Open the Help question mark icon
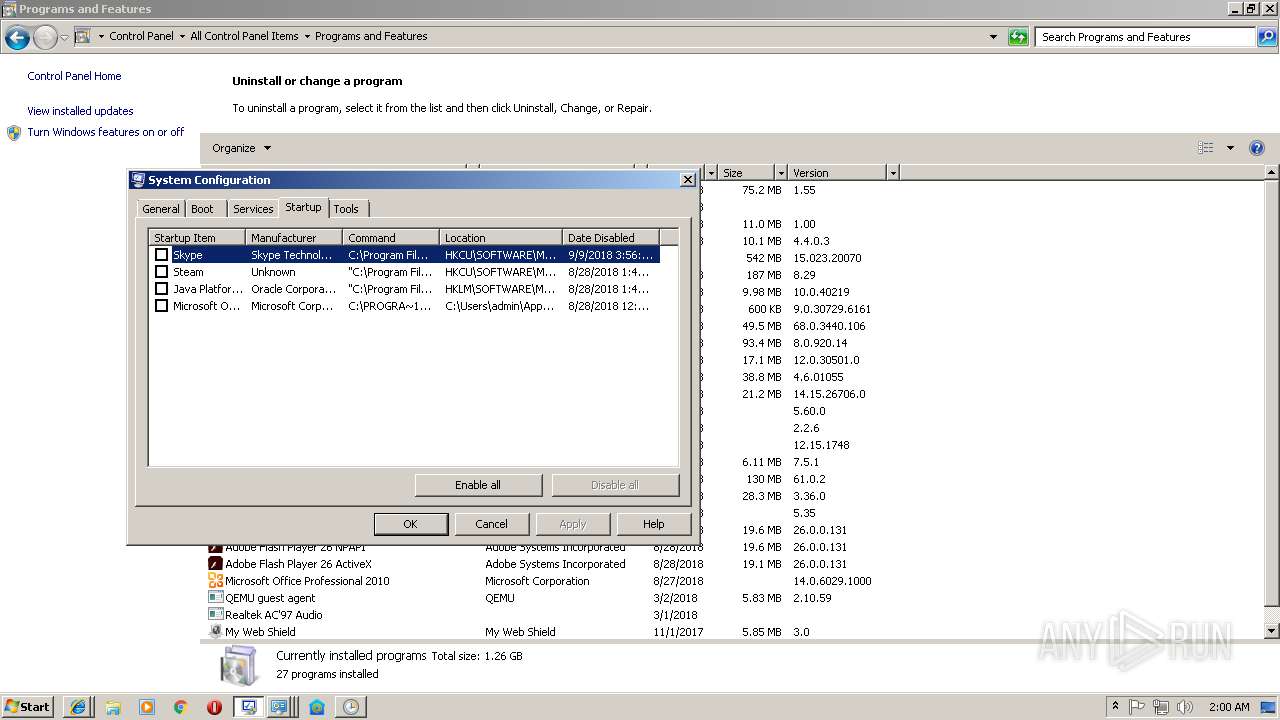This screenshot has height=720, width=1280. pyautogui.click(x=1257, y=148)
